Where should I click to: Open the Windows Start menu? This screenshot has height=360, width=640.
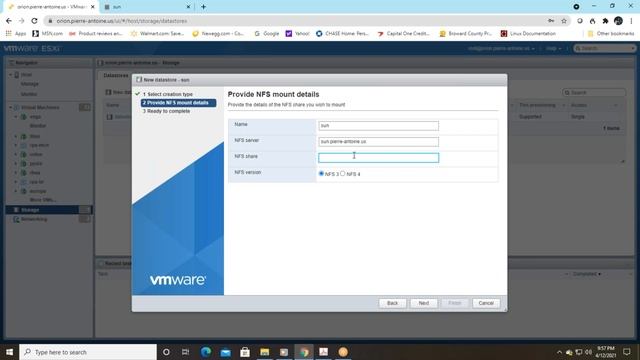(x=9, y=352)
